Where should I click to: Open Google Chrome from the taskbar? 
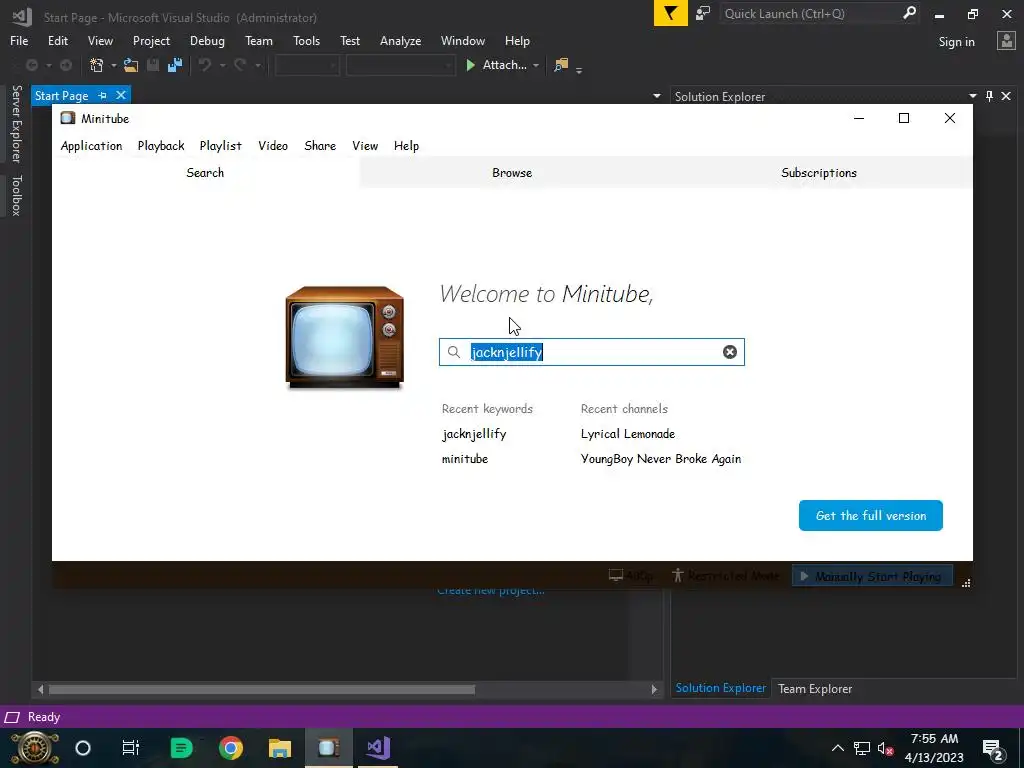click(231, 748)
